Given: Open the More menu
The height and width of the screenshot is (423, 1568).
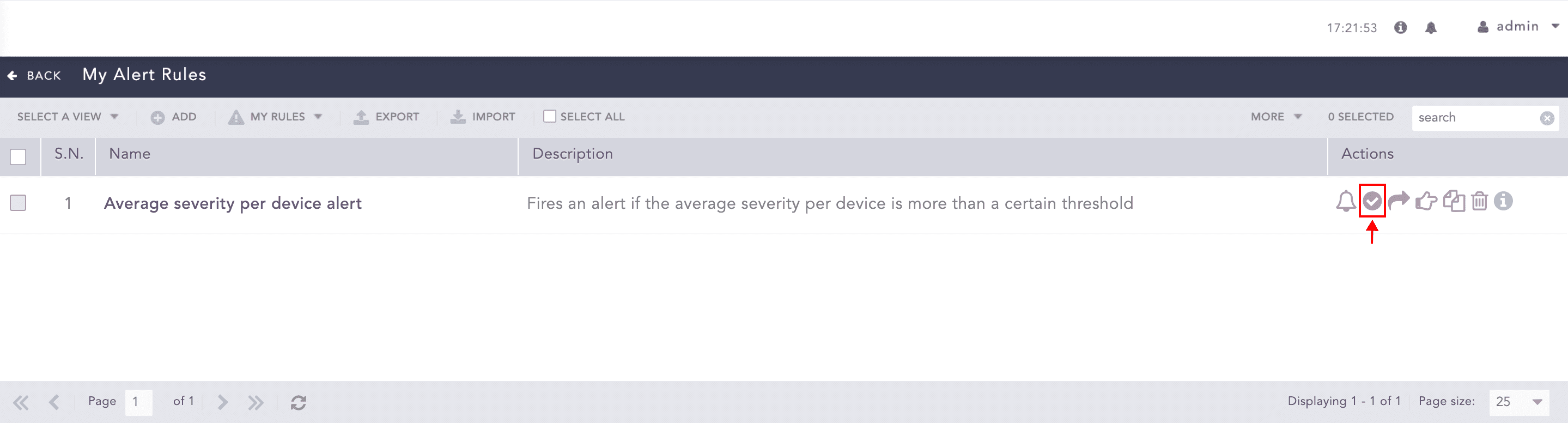Looking at the screenshot, I should point(1276,116).
